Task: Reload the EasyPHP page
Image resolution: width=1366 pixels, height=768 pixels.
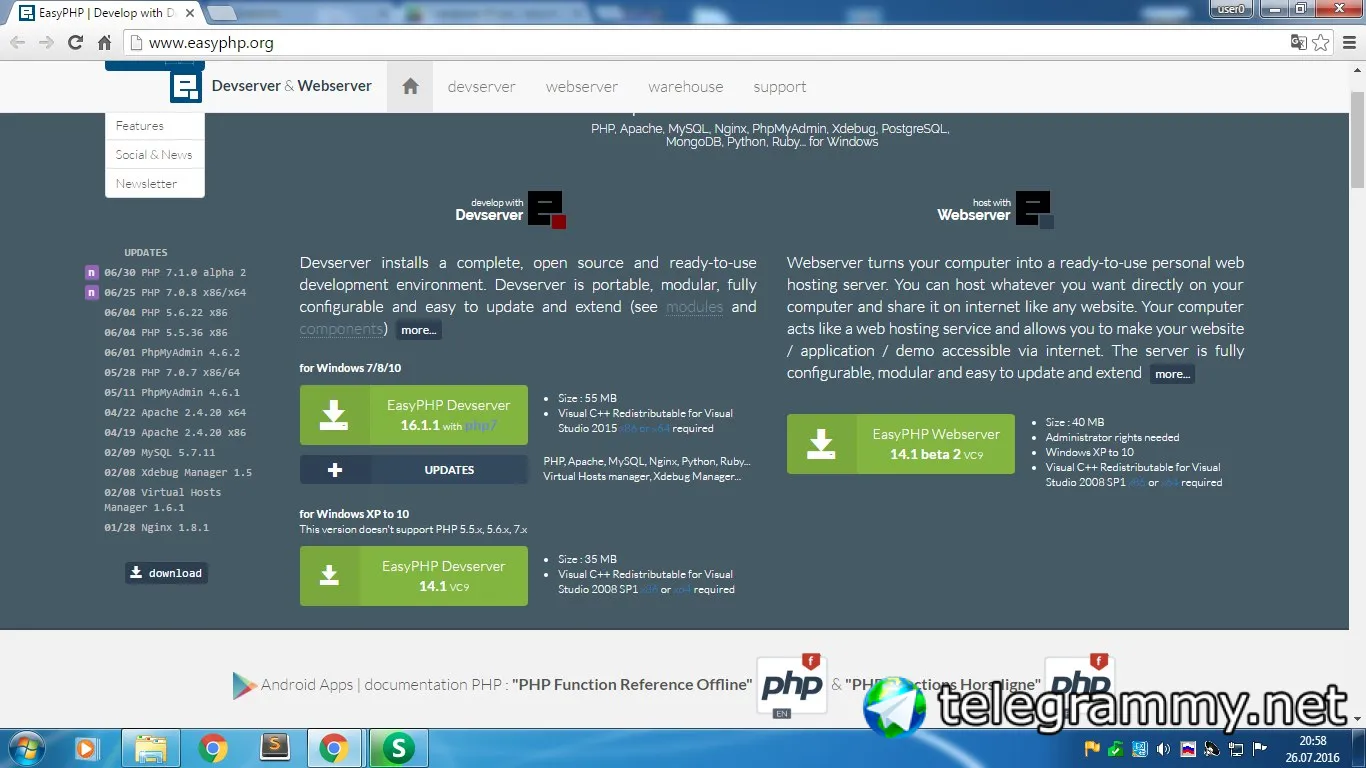Action: [x=75, y=43]
